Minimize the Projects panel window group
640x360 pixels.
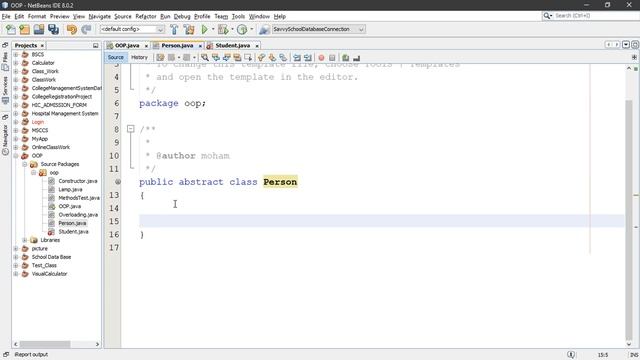[x=96, y=46]
